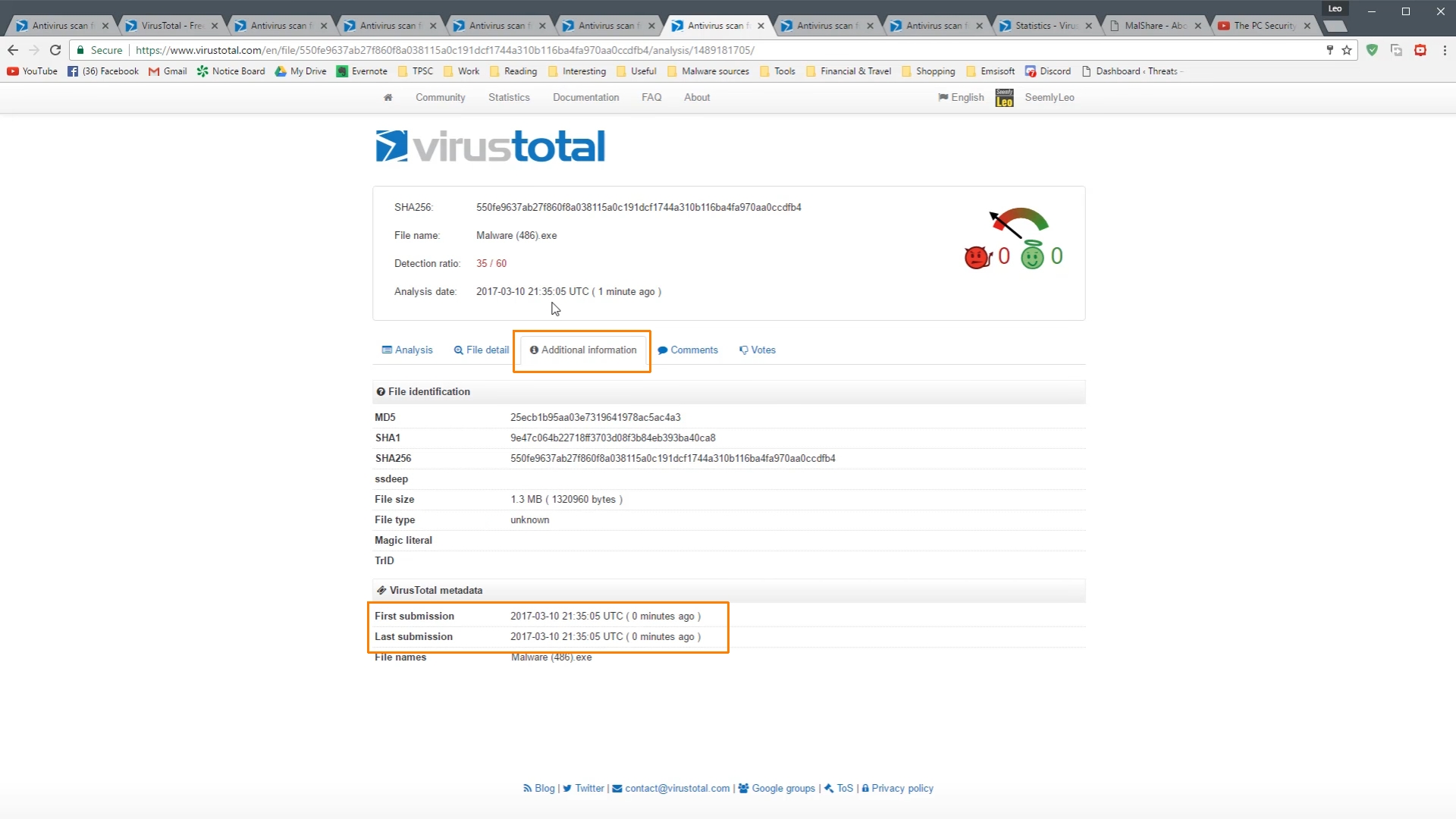Viewport: 1456px width, 819px height.
Task: Select the Votes tab
Action: tap(758, 350)
